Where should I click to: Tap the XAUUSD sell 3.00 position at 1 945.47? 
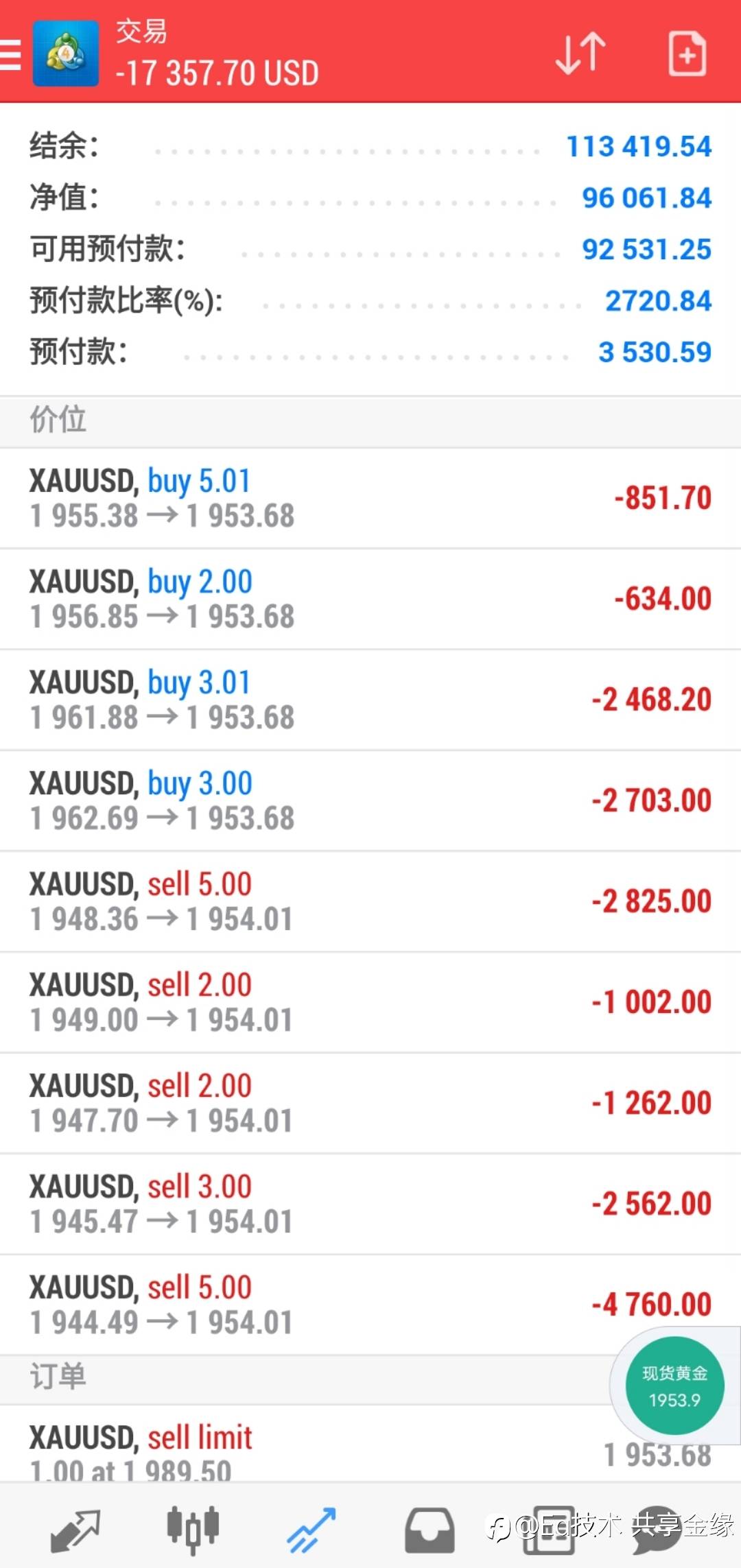coord(370,1204)
